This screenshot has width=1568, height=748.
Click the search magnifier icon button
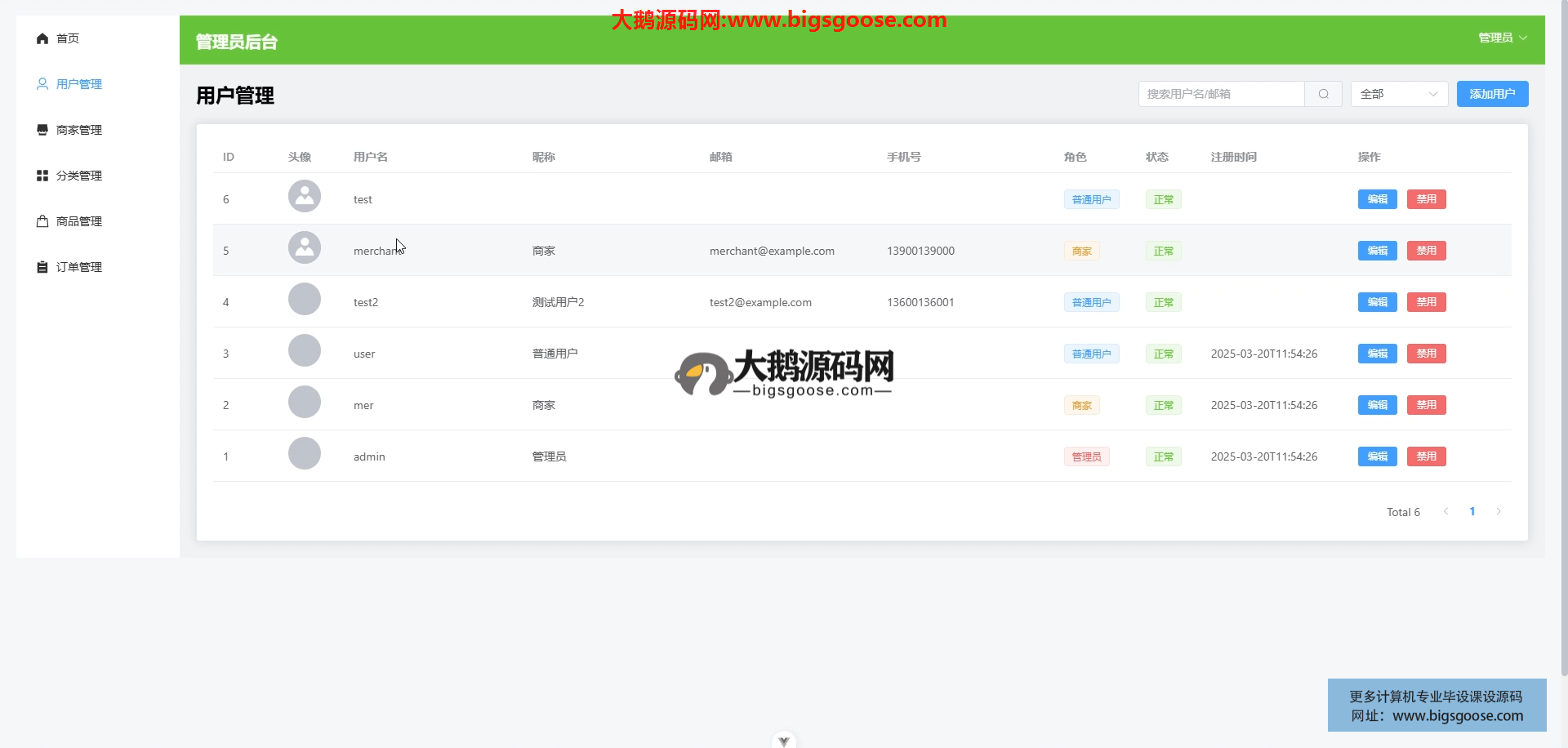[x=1323, y=94]
